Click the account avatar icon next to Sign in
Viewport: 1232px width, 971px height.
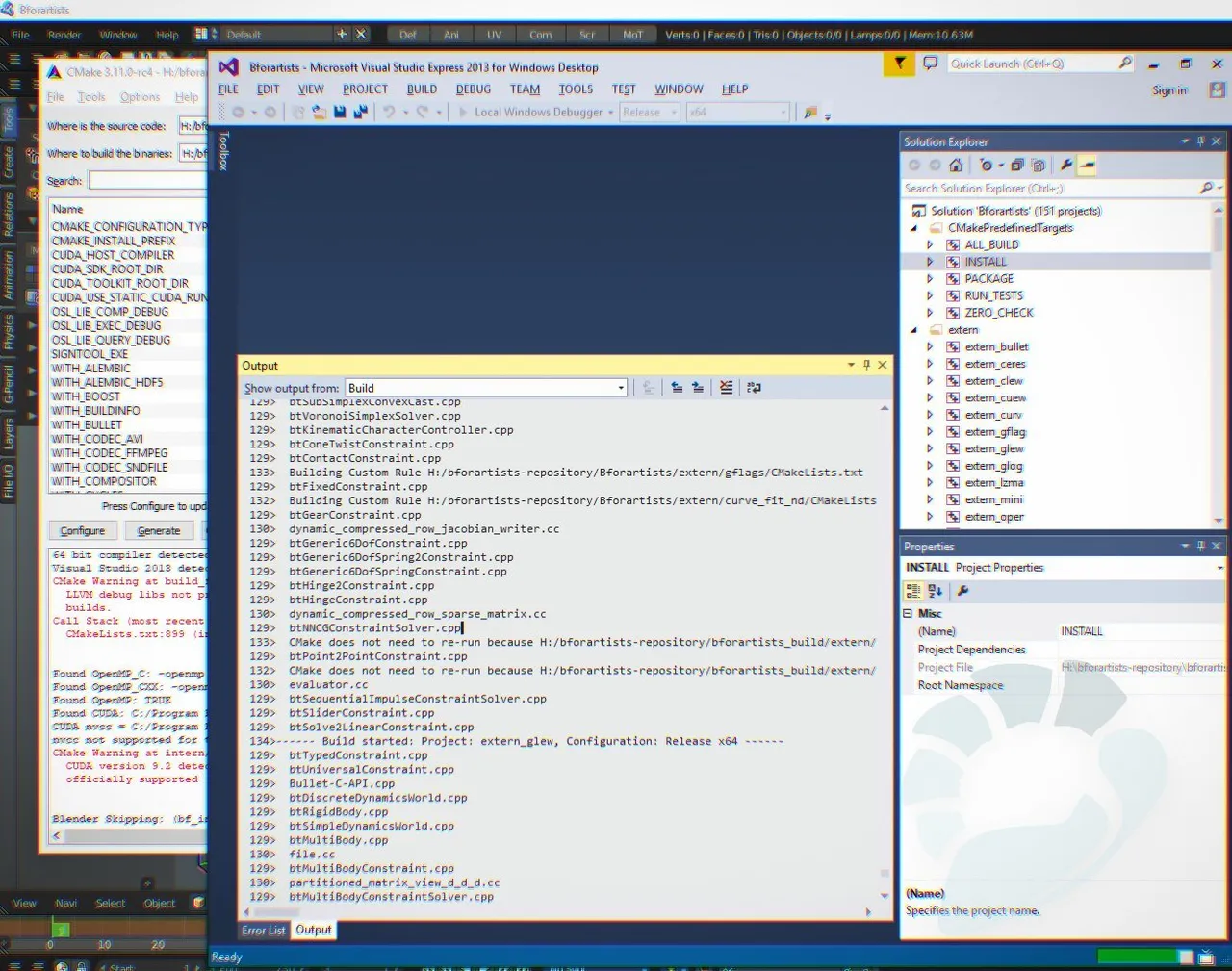click(1218, 89)
